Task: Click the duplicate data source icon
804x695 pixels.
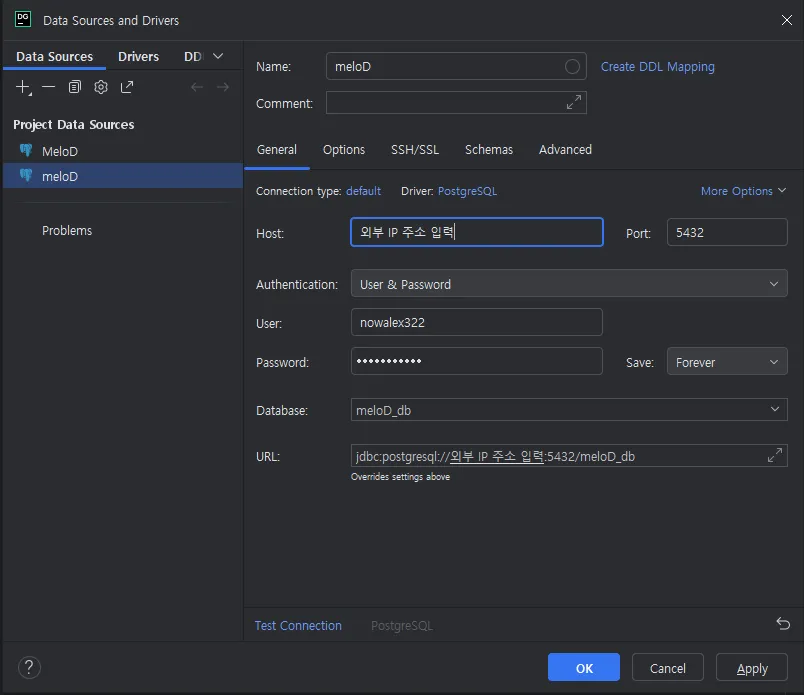Action: point(75,87)
